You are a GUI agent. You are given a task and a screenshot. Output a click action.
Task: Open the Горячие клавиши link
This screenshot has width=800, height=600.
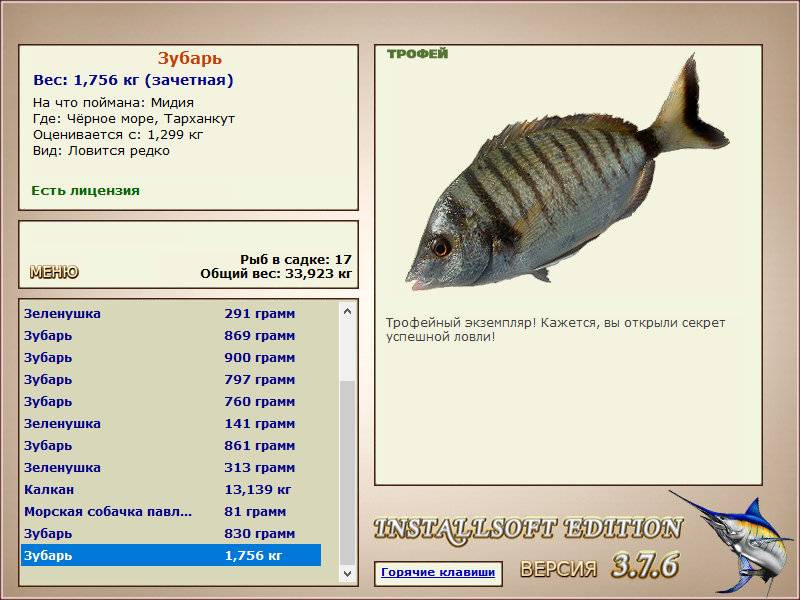pos(438,572)
